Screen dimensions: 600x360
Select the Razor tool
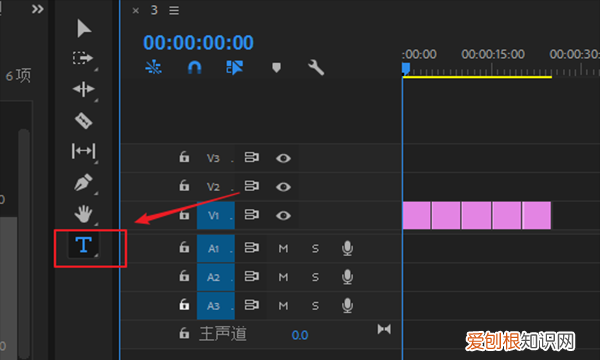coord(83,121)
